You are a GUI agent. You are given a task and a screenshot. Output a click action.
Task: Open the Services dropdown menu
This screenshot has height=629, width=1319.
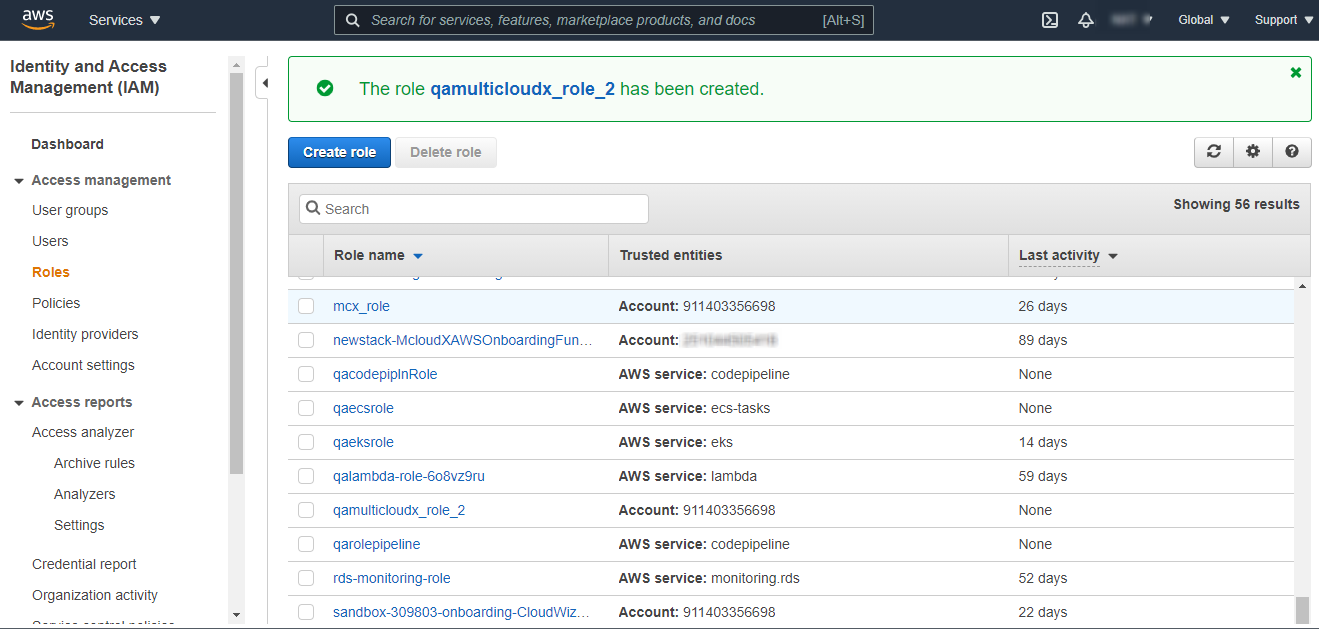click(124, 20)
